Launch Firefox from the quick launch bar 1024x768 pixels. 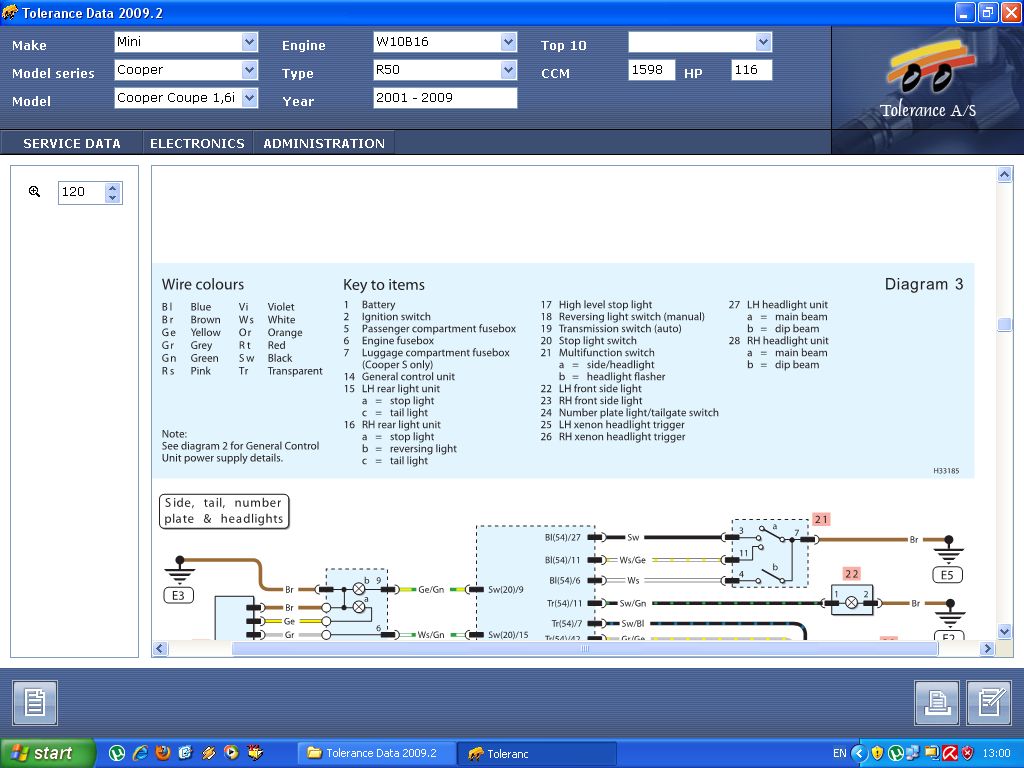pos(163,753)
